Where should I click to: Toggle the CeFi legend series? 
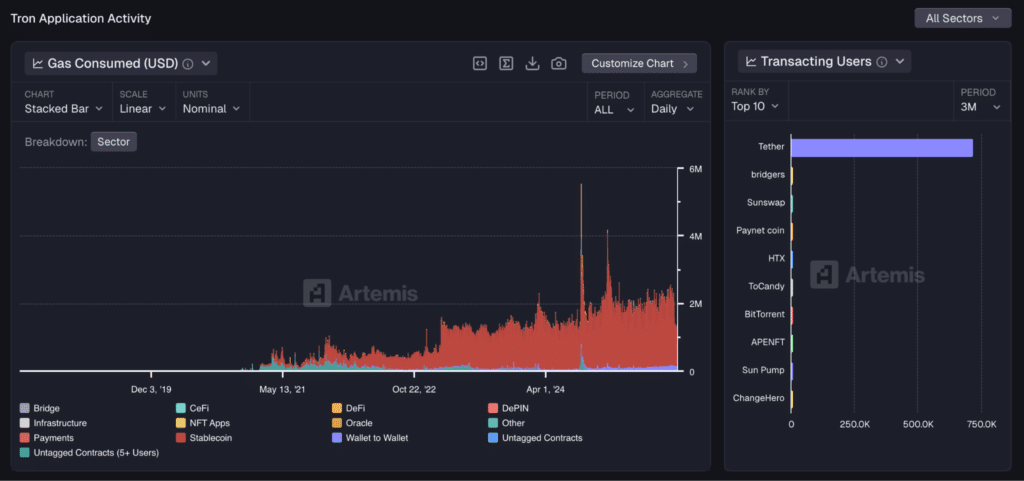point(192,409)
